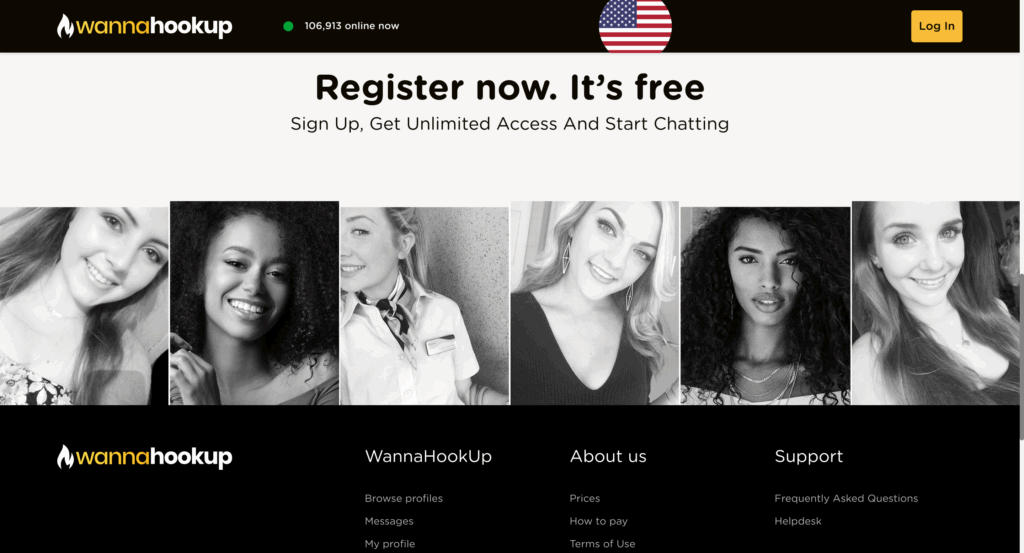The width and height of the screenshot is (1024, 553).
Task: Select photo of woman in uniform with scarf
Action: (424, 306)
